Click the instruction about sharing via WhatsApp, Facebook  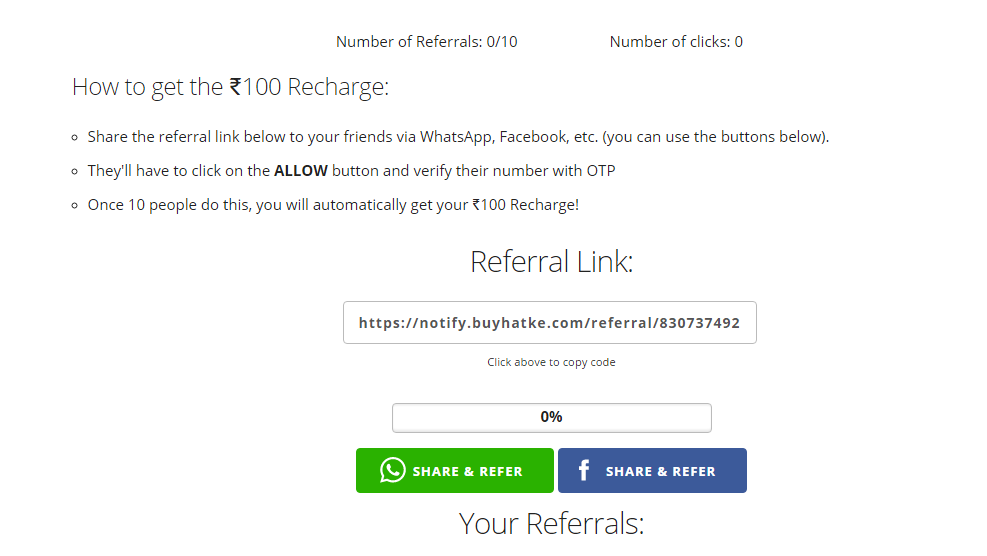coord(458,137)
